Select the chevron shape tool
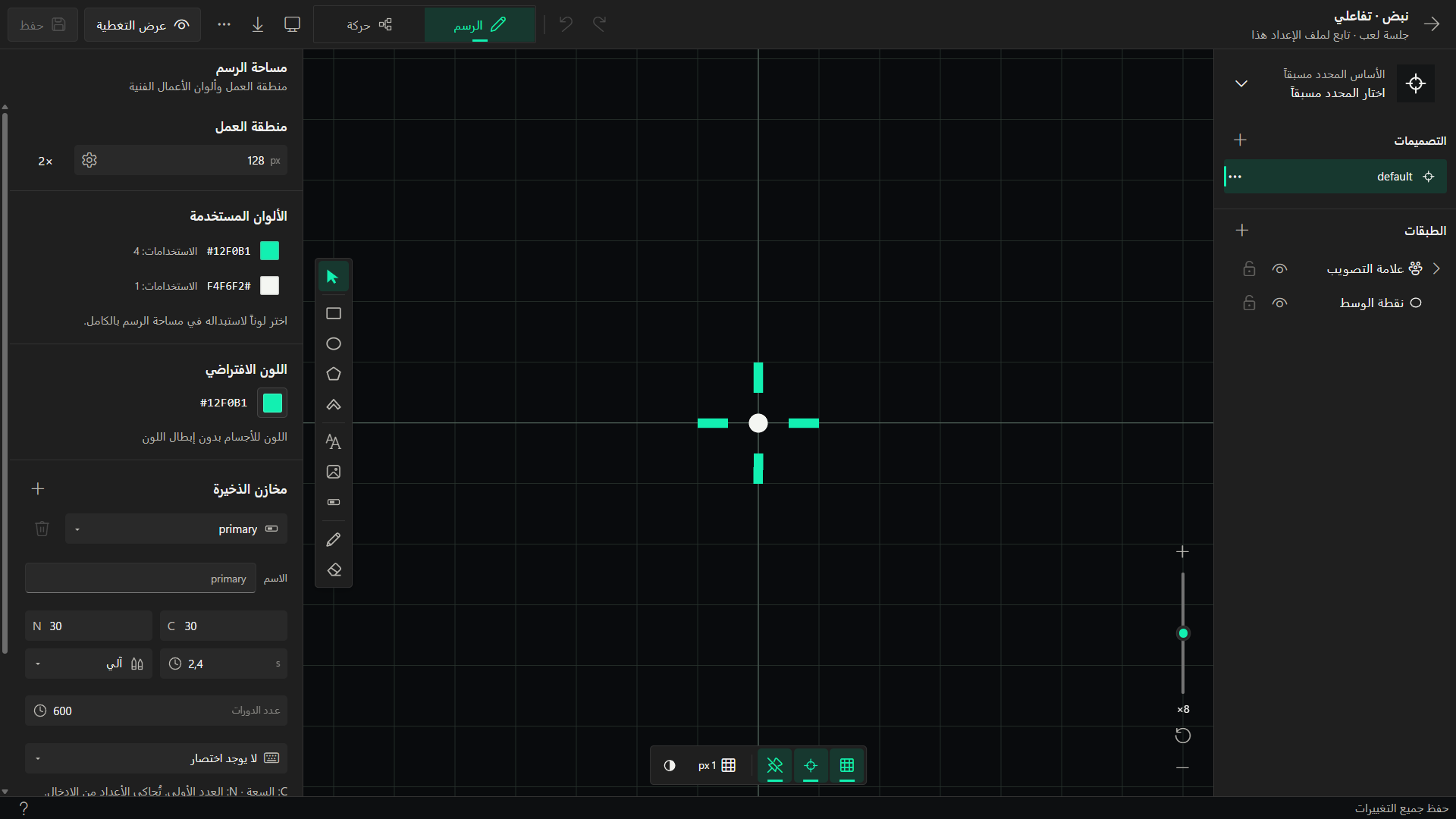Image resolution: width=1456 pixels, height=819 pixels. [333, 404]
